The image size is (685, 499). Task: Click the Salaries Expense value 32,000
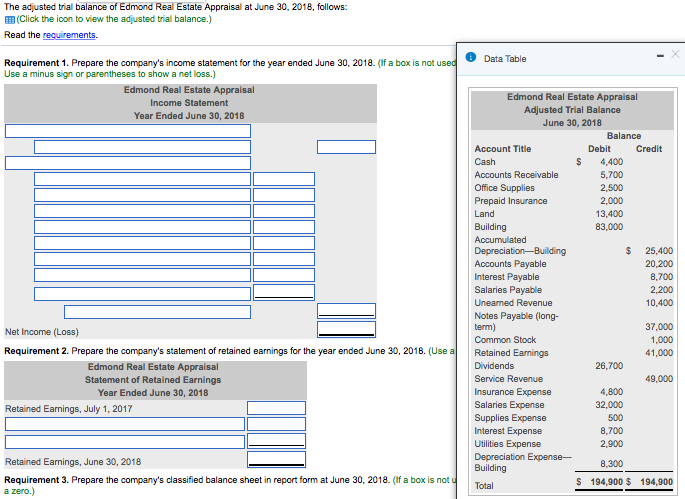pos(609,405)
